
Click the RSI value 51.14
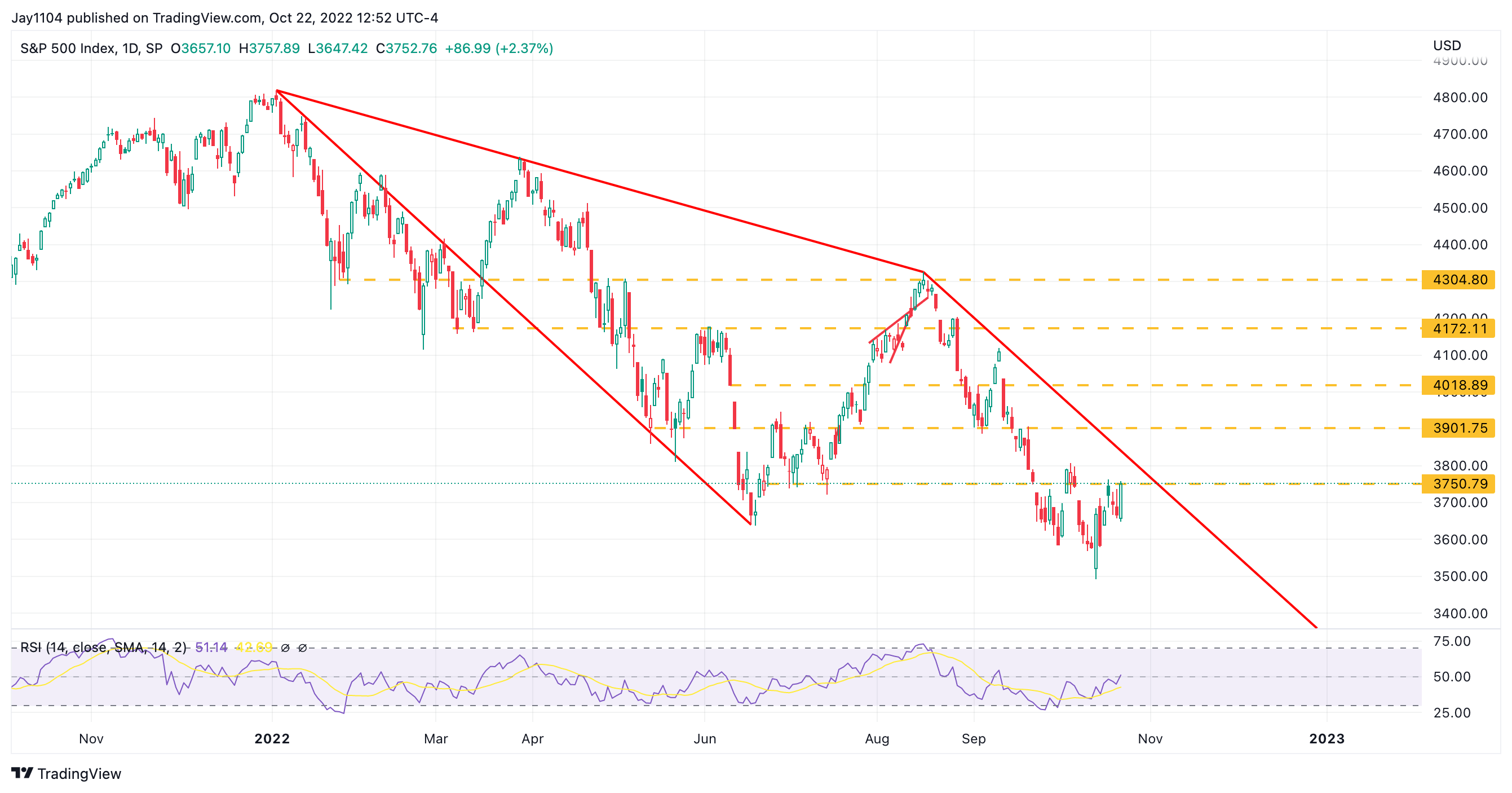(211, 647)
